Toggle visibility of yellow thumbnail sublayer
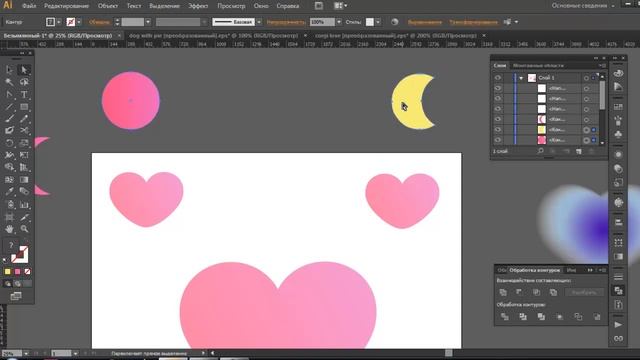This screenshot has height=360, width=640. tap(498, 130)
